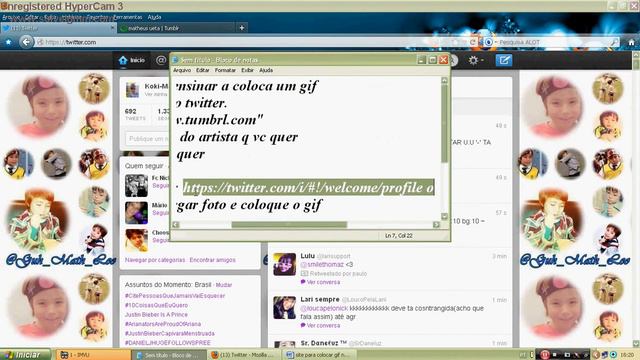Compose a new tweet with blue button
Screen dimensions: 640x360
pyautogui.click(x=504, y=60)
